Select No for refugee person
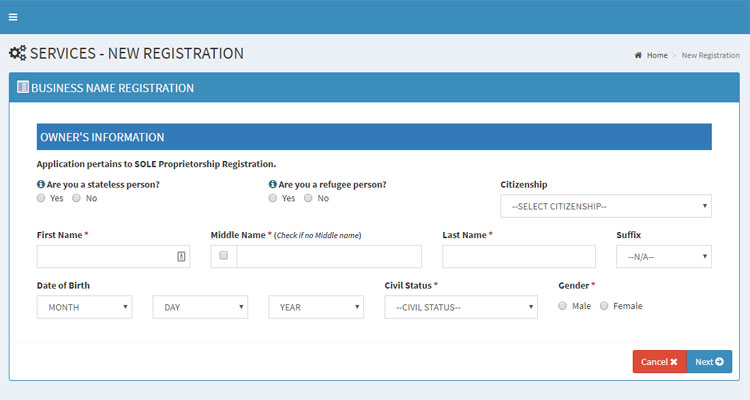The width and height of the screenshot is (750, 400). pyautogui.click(x=308, y=198)
